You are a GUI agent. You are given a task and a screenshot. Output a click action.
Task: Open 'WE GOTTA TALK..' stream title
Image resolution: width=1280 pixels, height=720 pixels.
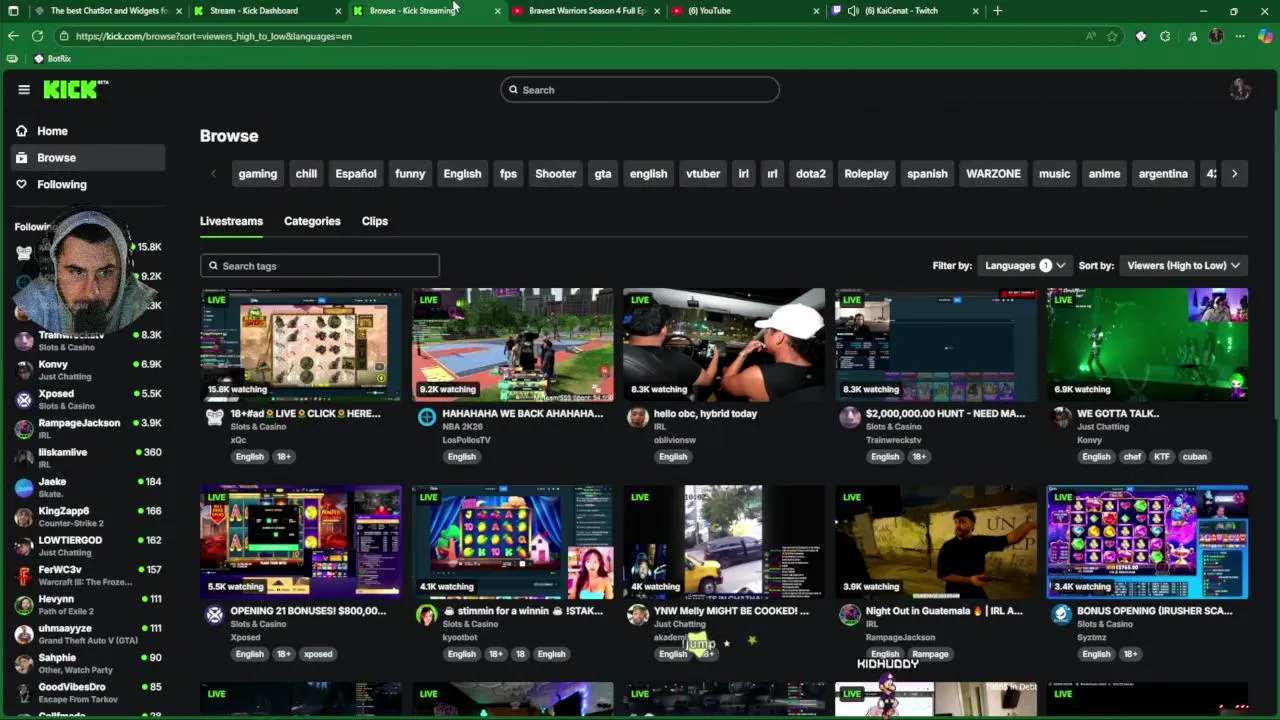click(1118, 413)
